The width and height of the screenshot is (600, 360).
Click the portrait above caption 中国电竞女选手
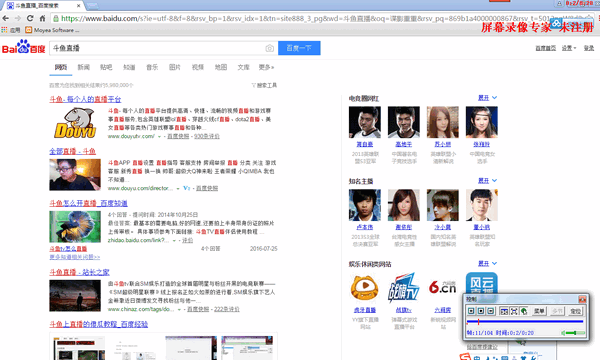pyautogui.click(x=482, y=122)
